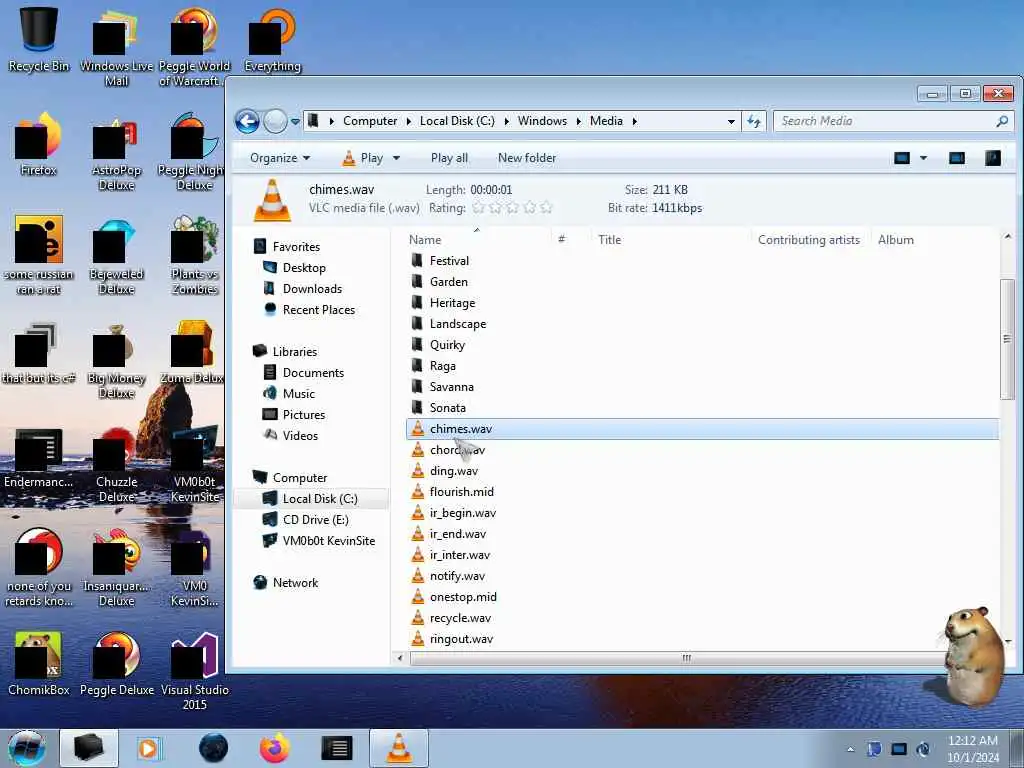The width and height of the screenshot is (1024, 768).
Task: Open Firefox from the taskbar
Action: click(274, 748)
